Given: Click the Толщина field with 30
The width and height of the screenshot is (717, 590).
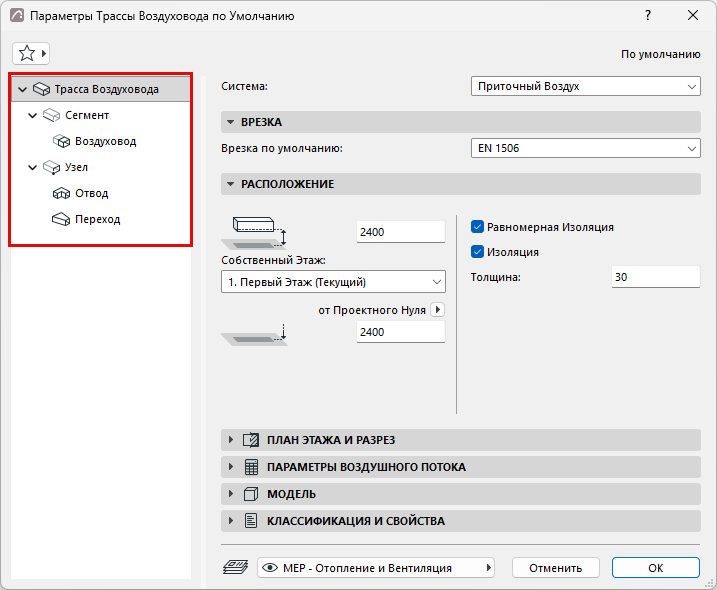Looking at the screenshot, I should click(656, 277).
